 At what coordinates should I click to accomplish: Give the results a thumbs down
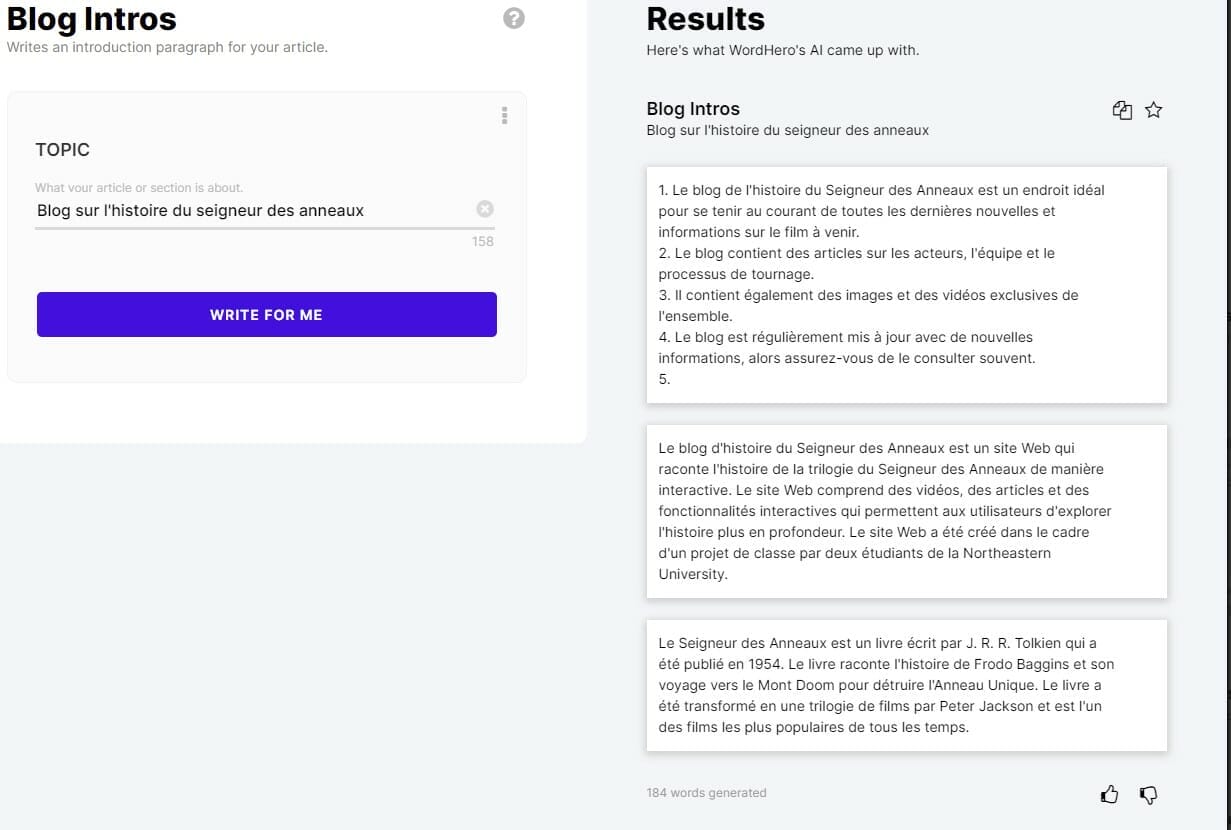[1148, 795]
